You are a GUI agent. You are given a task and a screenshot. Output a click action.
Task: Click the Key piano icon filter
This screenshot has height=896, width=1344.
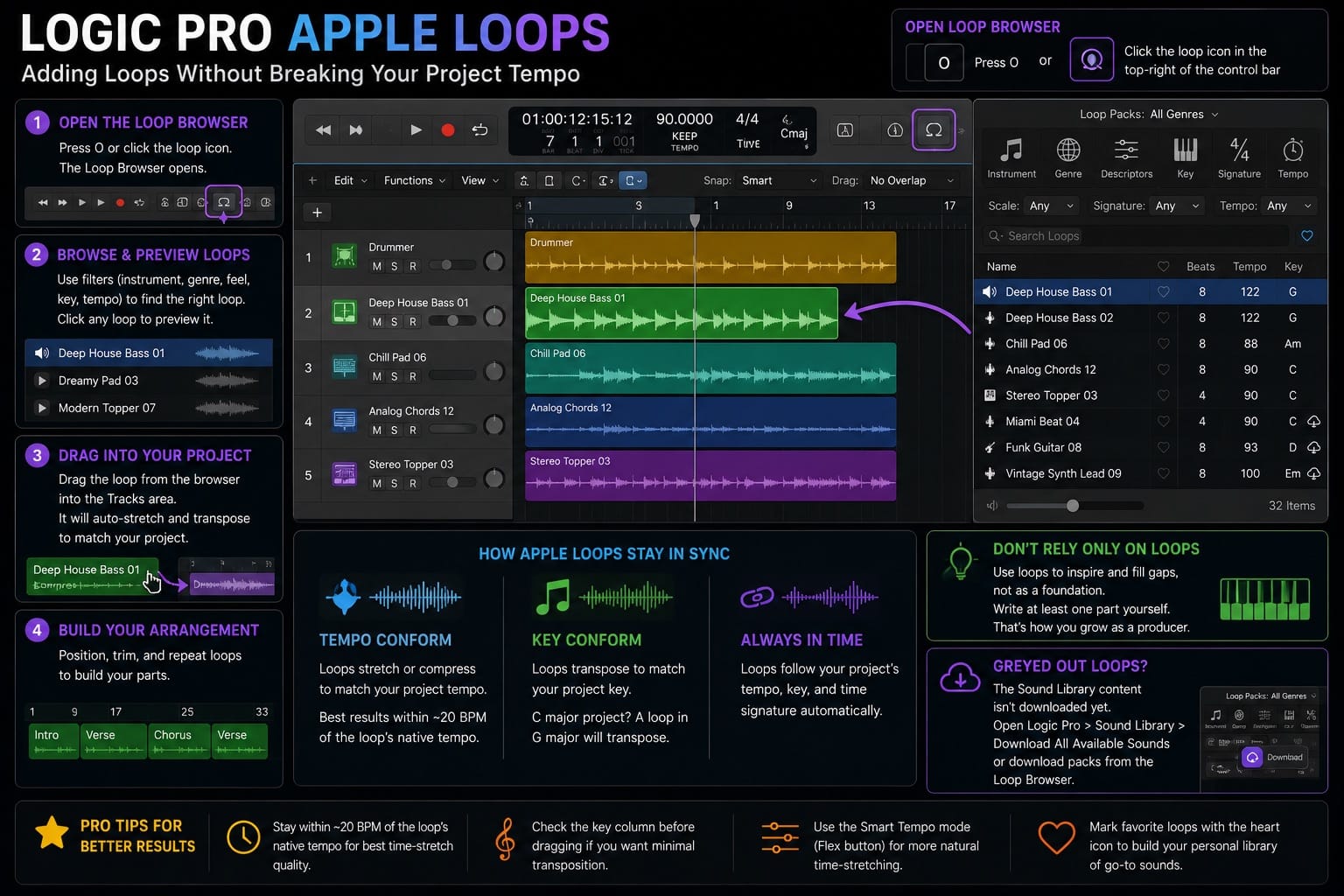point(1185,150)
